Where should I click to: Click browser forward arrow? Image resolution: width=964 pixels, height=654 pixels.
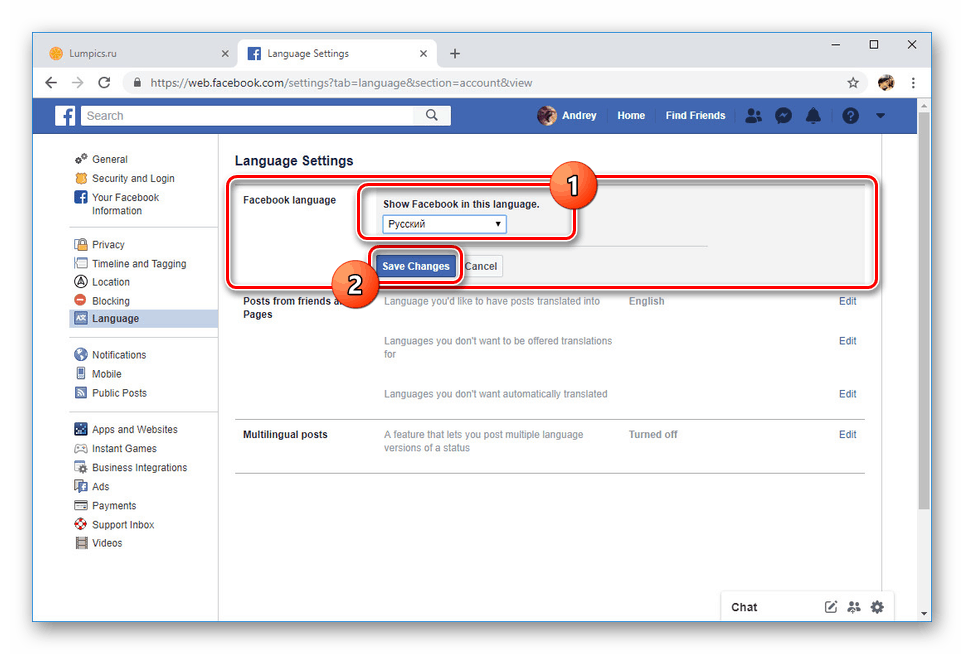point(77,82)
